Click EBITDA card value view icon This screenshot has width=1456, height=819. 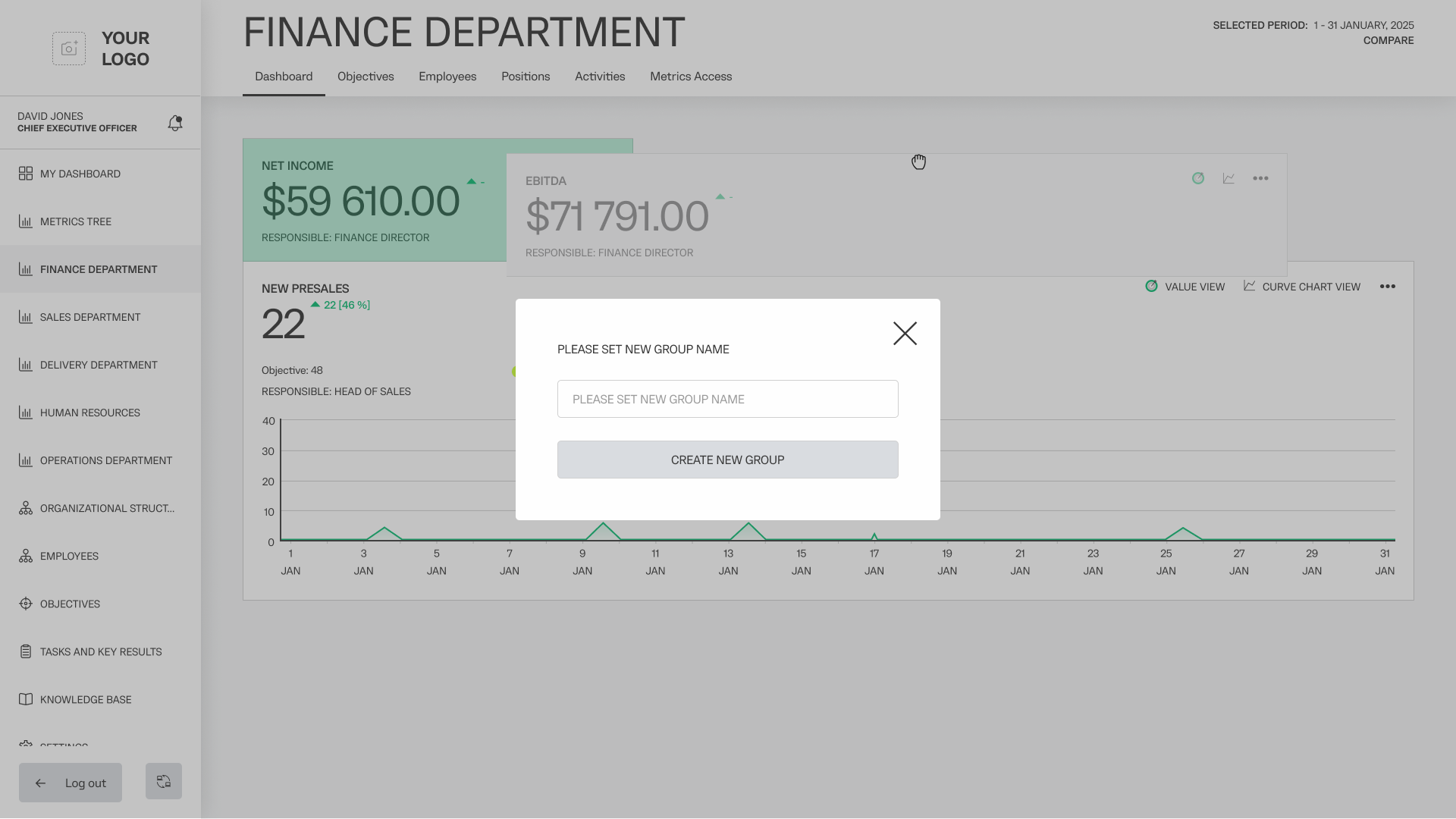coord(1198,178)
